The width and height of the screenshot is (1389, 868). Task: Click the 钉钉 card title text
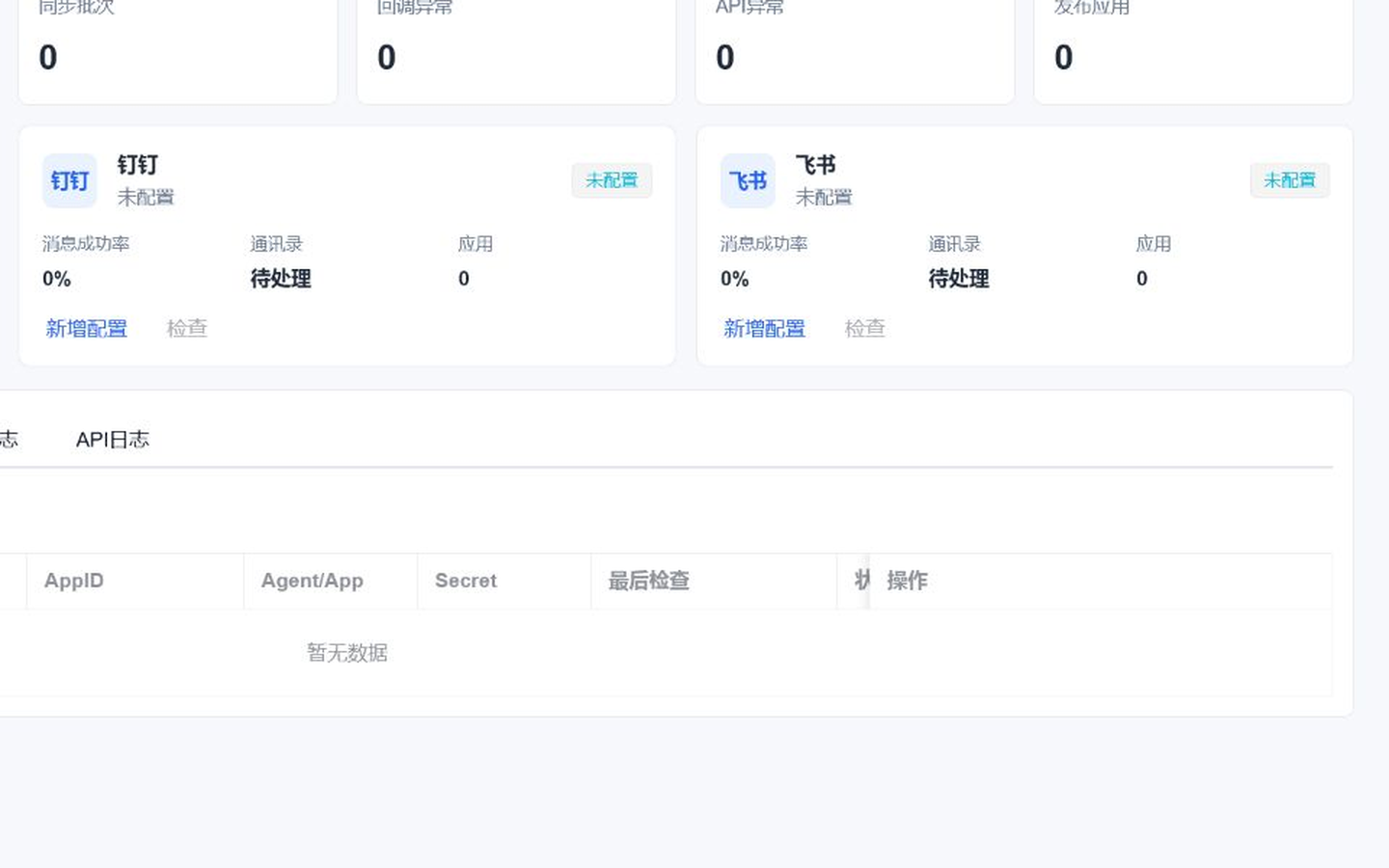click(x=138, y=165)
